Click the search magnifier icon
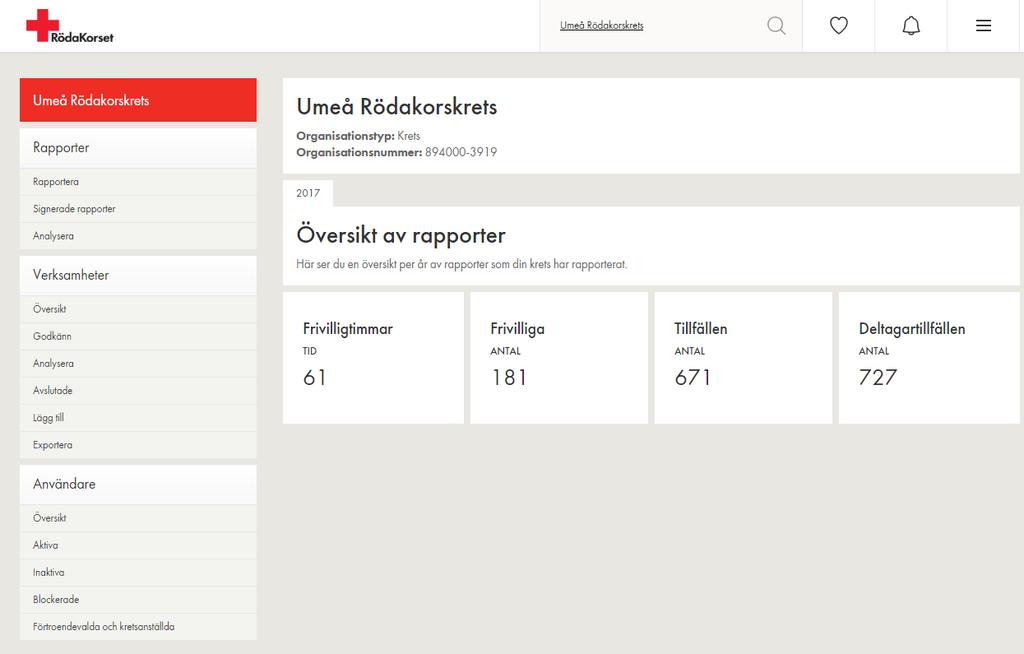This screenshot has height=654, width=1024. pyautogui.click(x=776, y=25)
